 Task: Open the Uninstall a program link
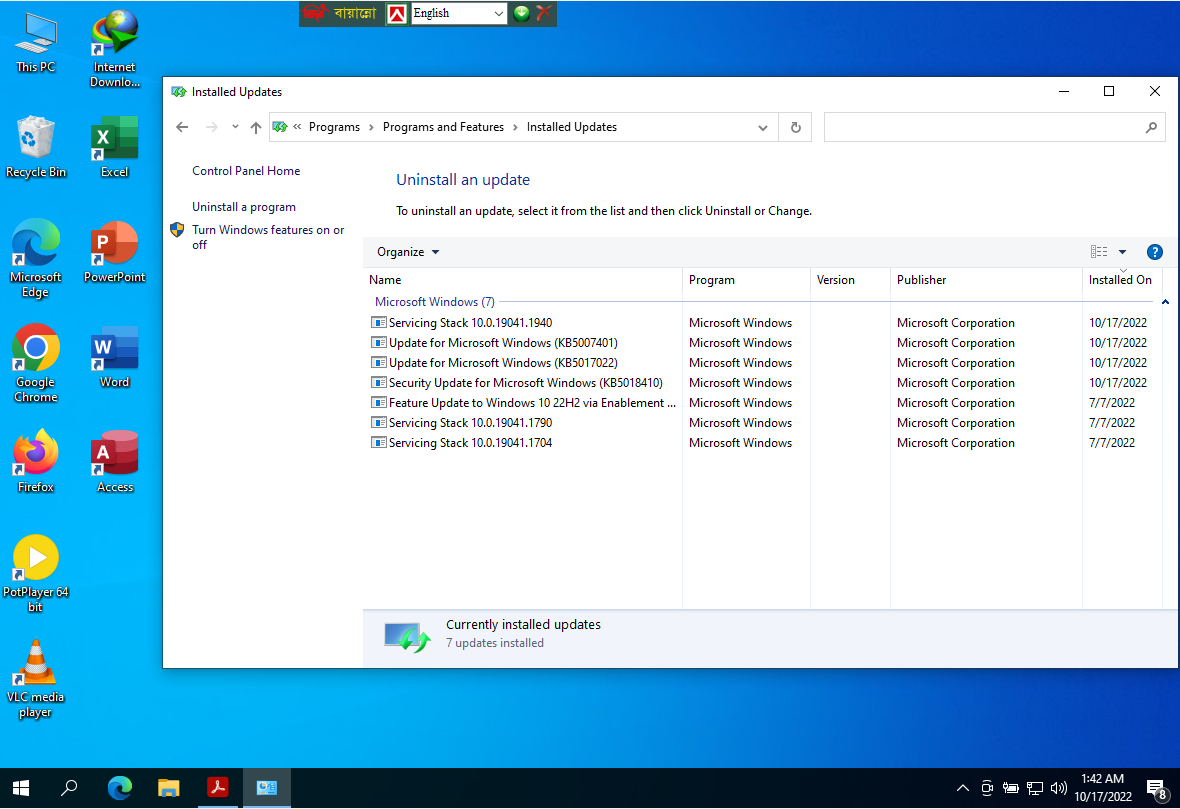pos(244,207)
